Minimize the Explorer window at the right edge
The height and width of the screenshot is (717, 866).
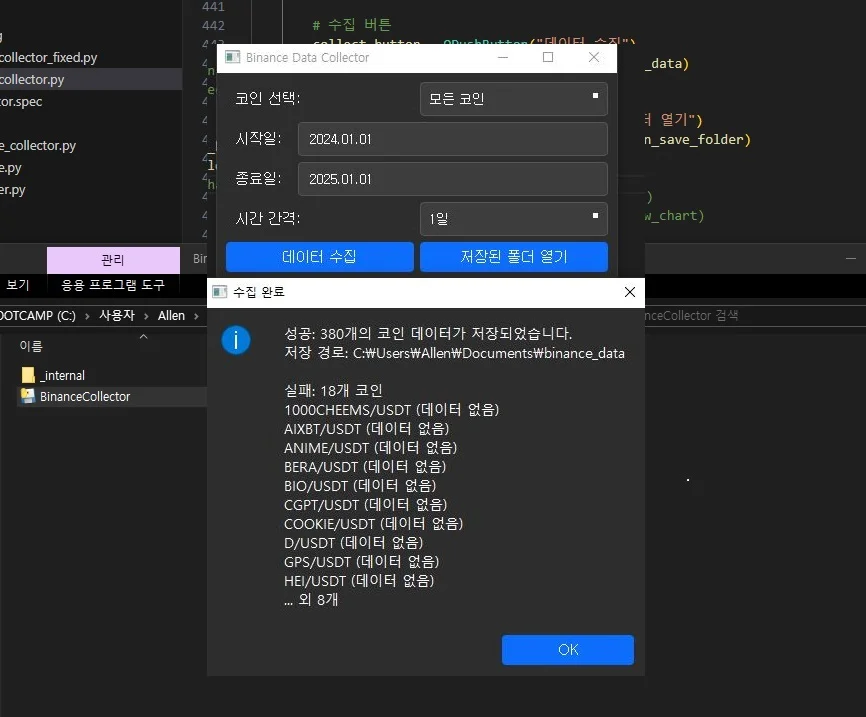[x=851, y=258]
